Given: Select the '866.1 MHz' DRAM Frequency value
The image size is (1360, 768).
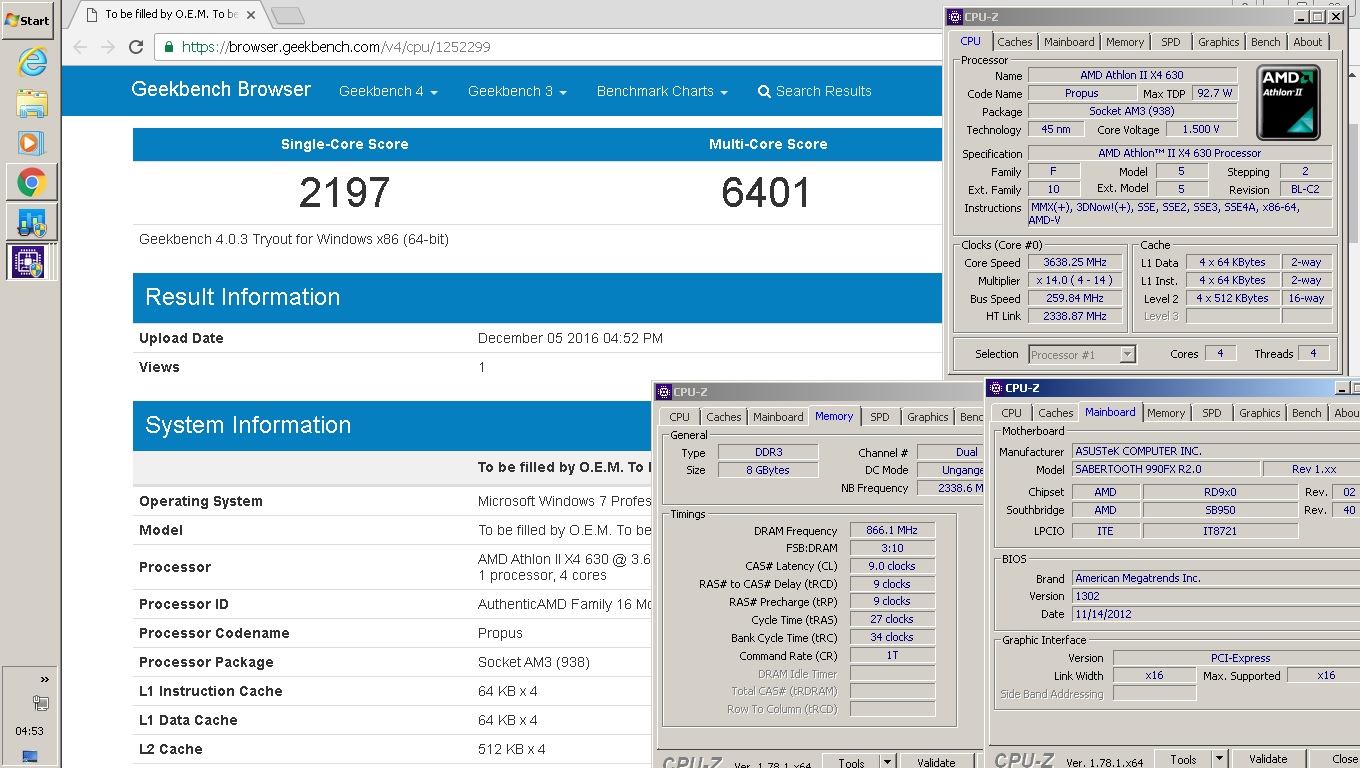Looking at the screenshot, I should [893, 531].
